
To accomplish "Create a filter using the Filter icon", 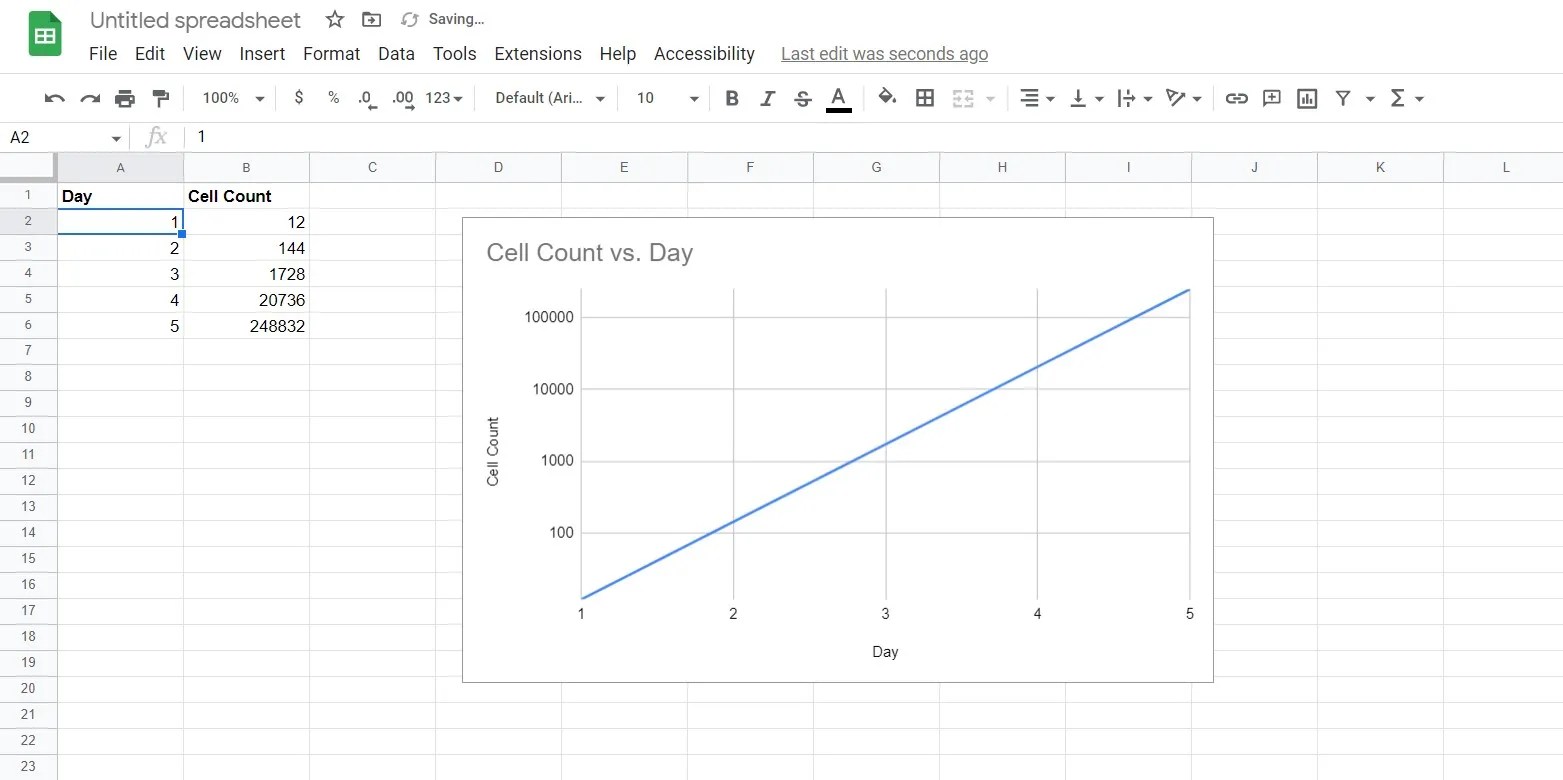I will (x=1343, y=98).
